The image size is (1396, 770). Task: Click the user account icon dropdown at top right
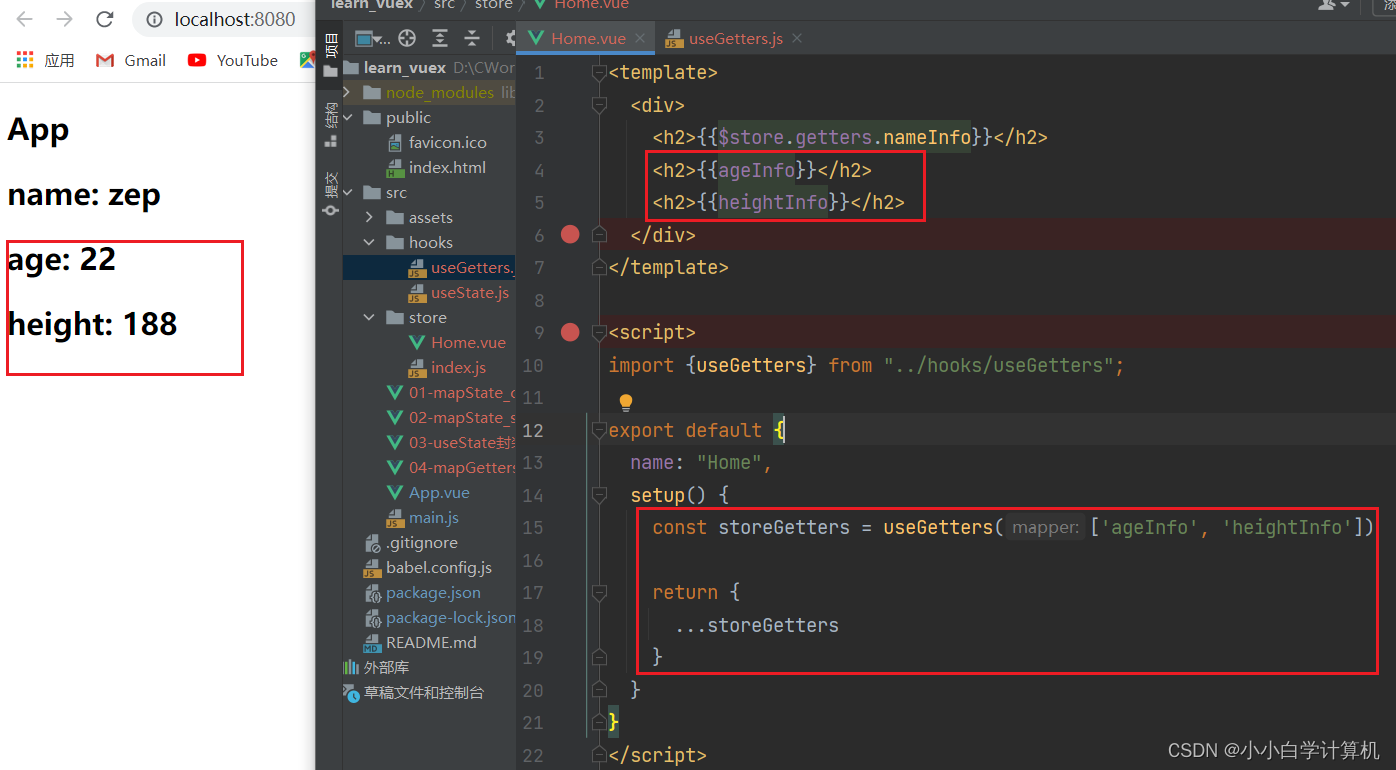pos(1333,5)
